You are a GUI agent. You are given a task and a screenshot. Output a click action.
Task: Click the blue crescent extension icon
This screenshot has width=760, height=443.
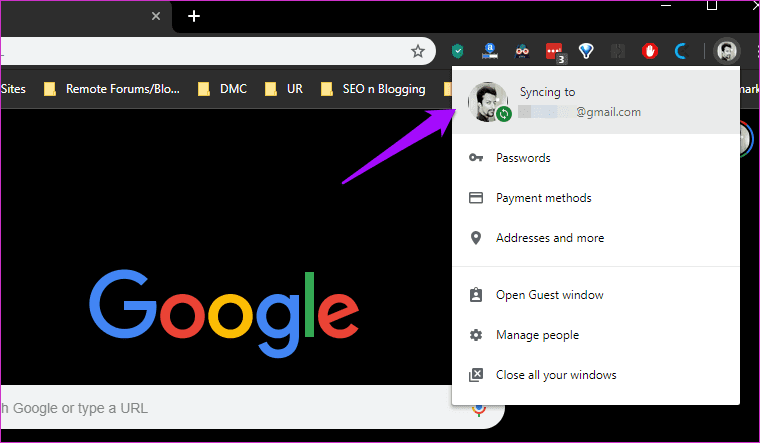pos(681,50)
